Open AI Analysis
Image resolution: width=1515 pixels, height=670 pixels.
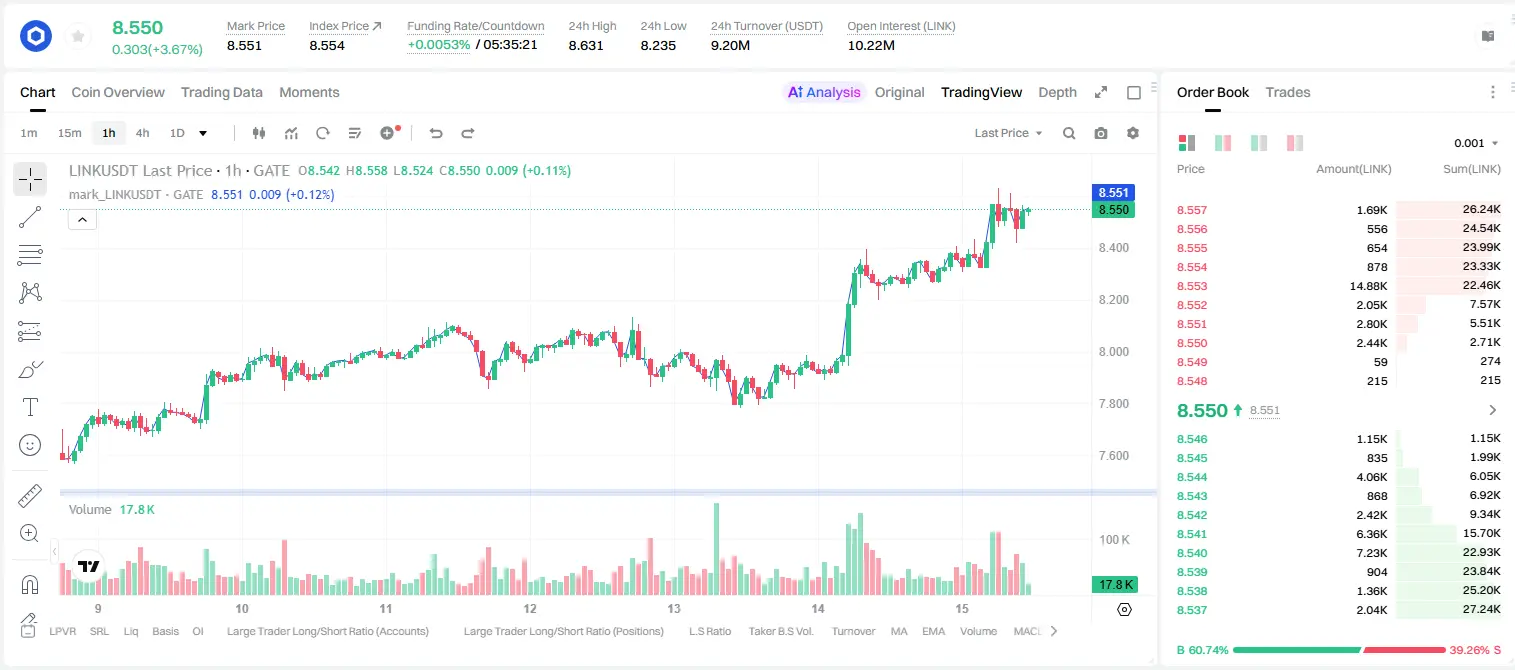tap(823, 92)
